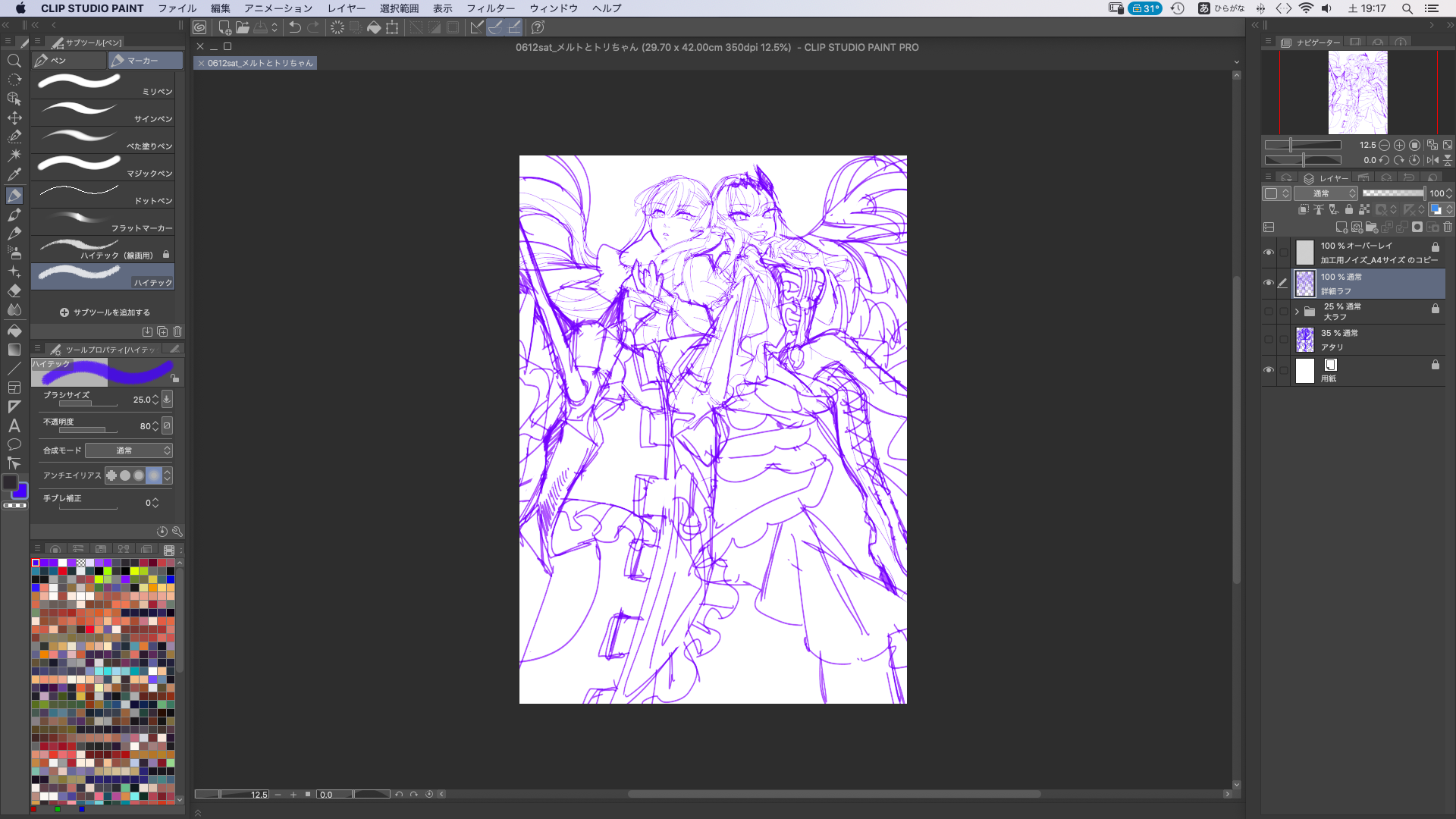Click the new raster layer icon
Viewport: 1456px width, 819px height.
[x=1341, y=227]
